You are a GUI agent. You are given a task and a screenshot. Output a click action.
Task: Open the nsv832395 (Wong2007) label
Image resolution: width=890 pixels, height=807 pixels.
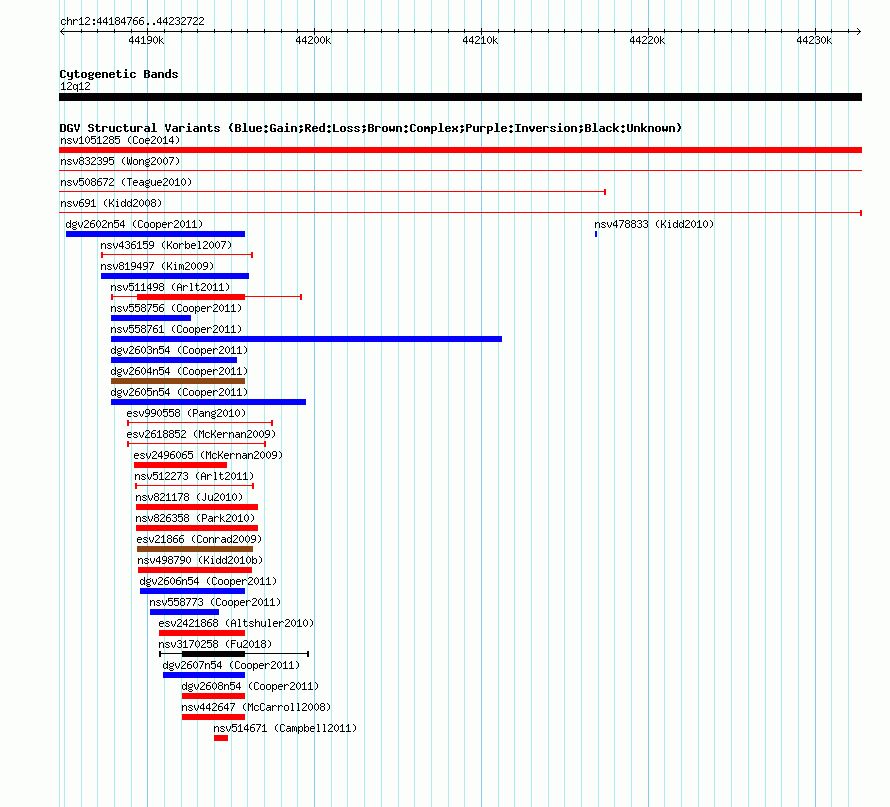(x=120, y=161)
